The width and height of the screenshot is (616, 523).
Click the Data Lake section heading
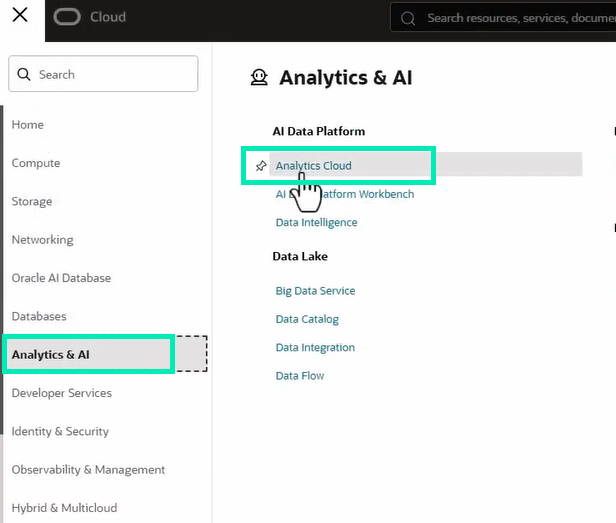tap(300, 256)
